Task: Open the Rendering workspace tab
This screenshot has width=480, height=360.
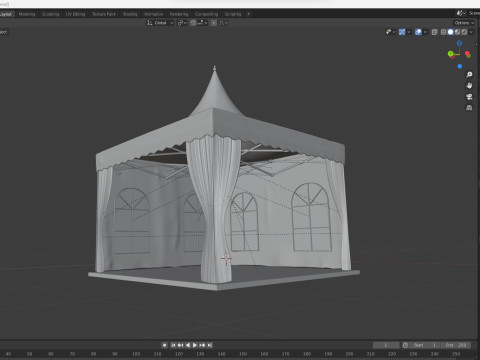Action: pyautogui.click(x=179, y=14)
